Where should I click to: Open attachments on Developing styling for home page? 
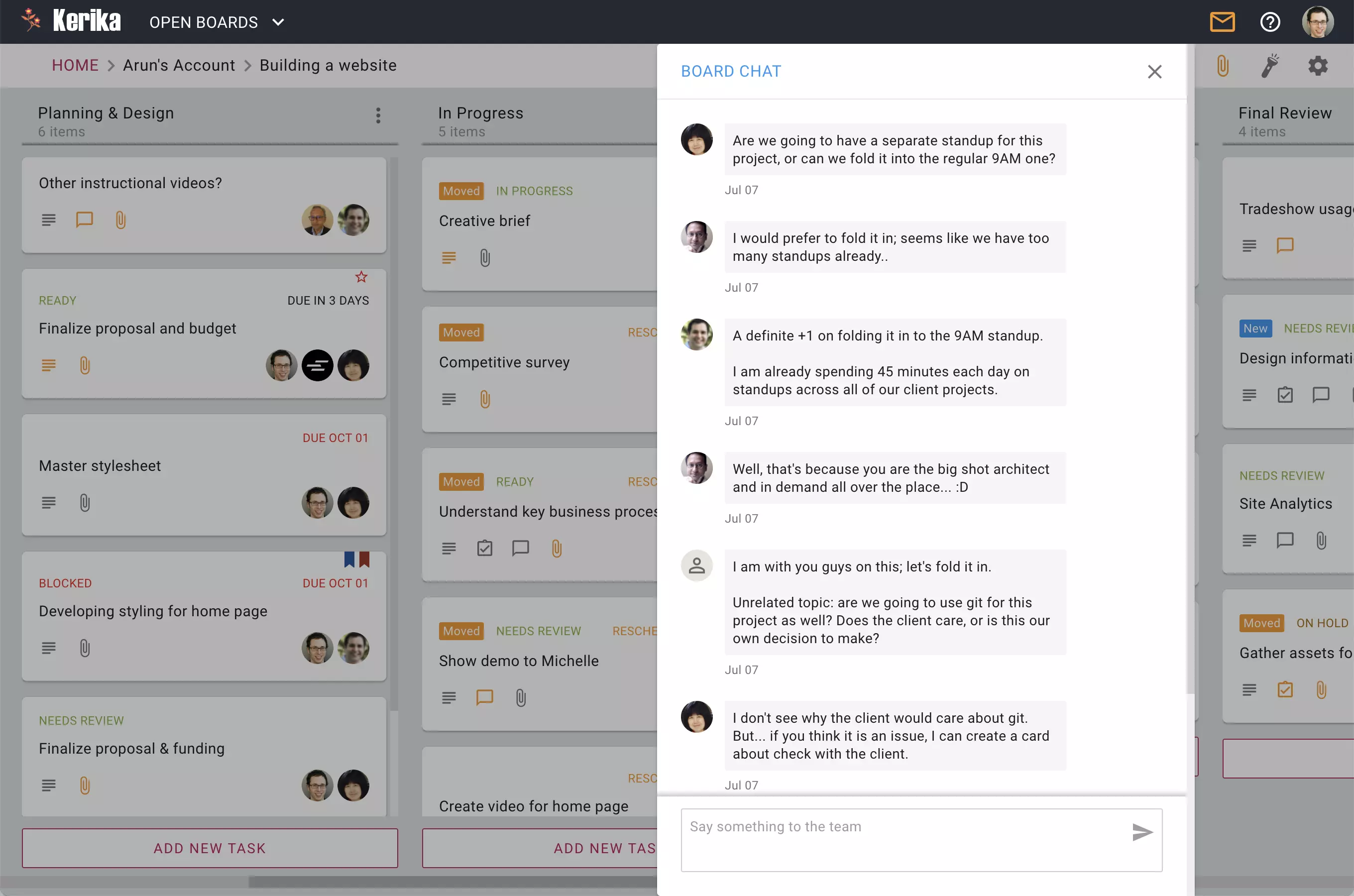point(85,648)
